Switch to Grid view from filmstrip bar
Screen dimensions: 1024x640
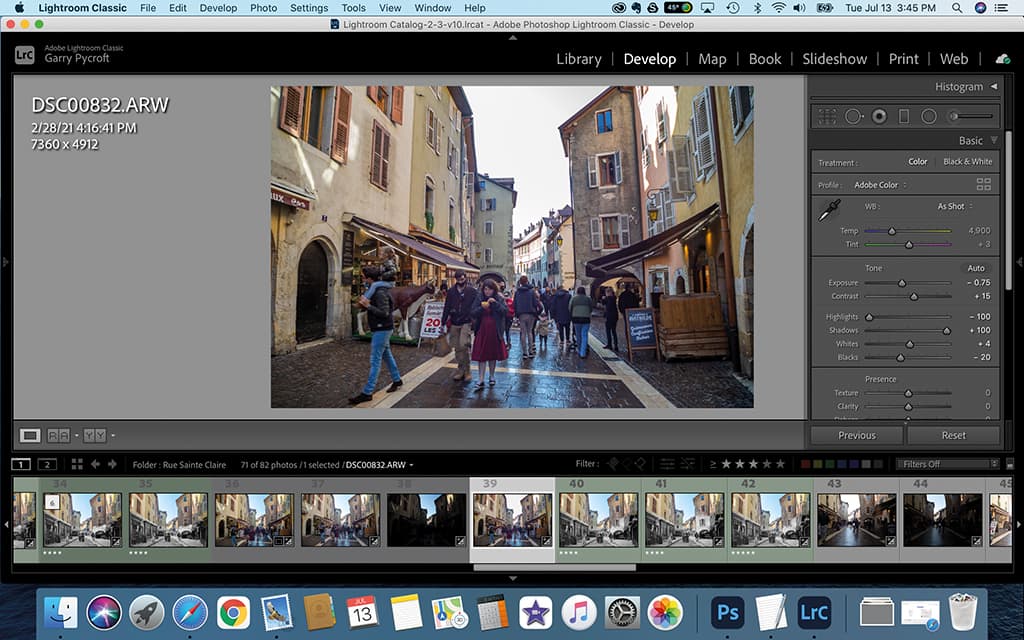click(77, 464)
